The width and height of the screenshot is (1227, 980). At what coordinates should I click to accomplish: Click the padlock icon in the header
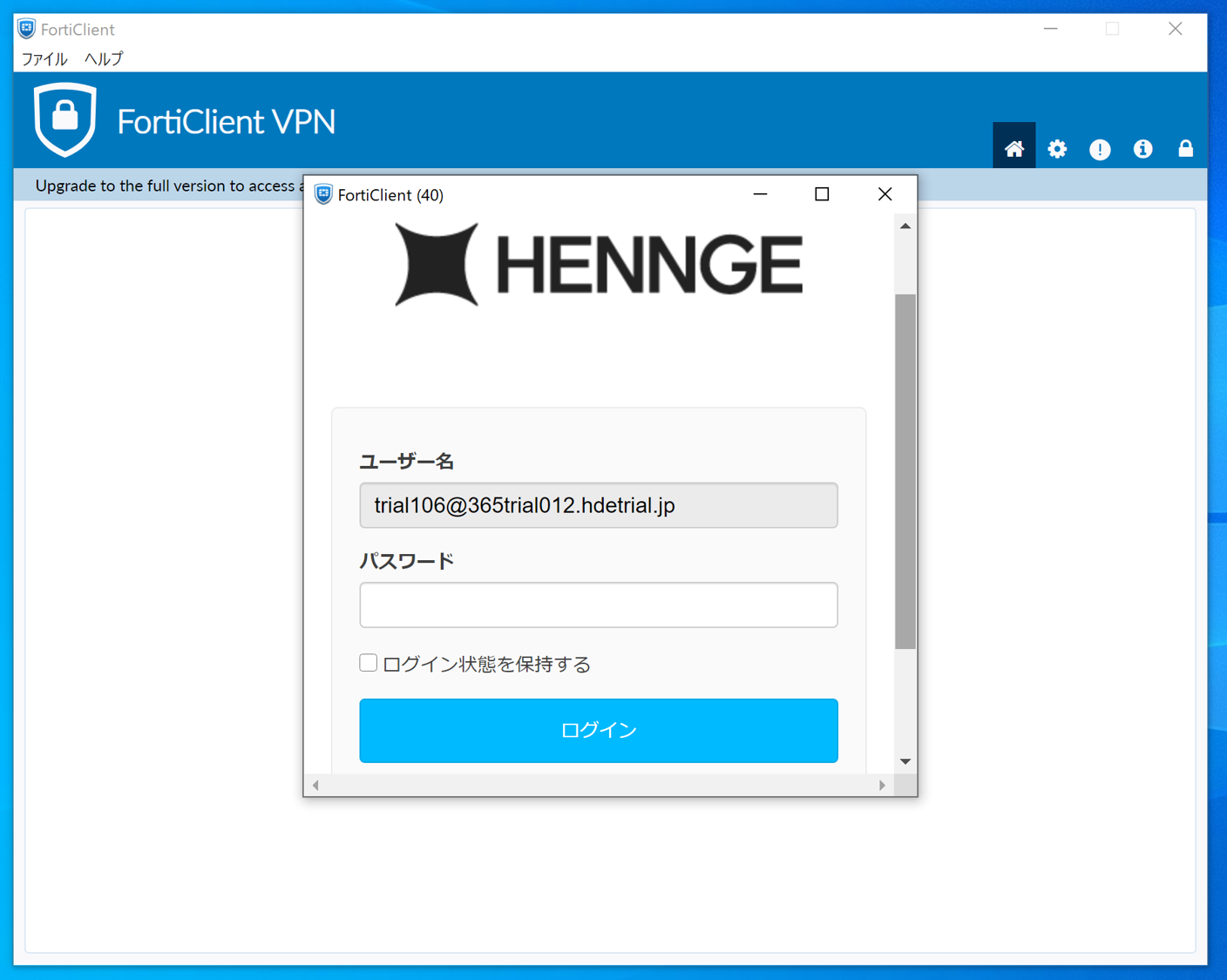tap(1185, 149)
